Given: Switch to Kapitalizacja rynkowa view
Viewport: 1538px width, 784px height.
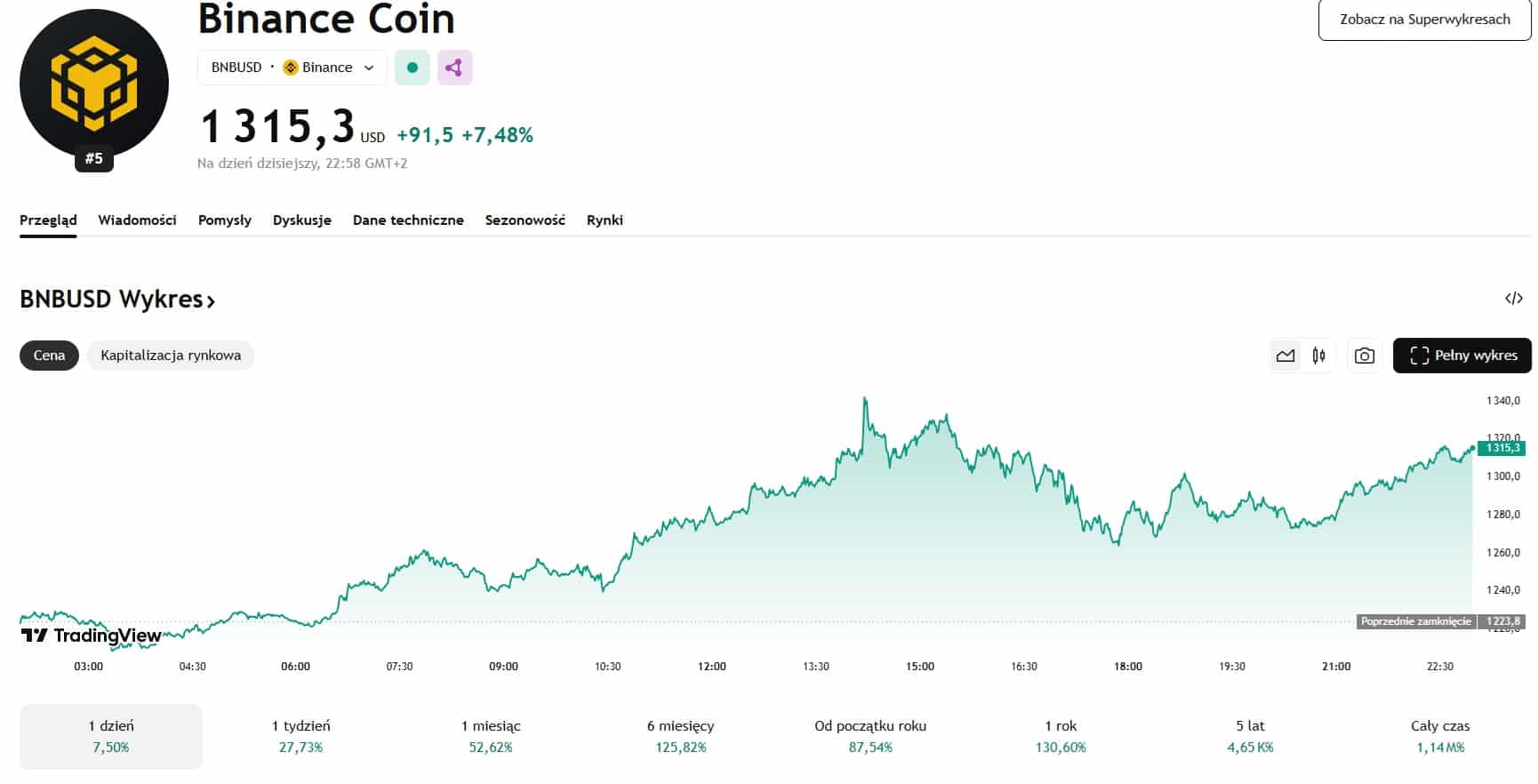Looking at the screenshot, I should coord(171,356).
